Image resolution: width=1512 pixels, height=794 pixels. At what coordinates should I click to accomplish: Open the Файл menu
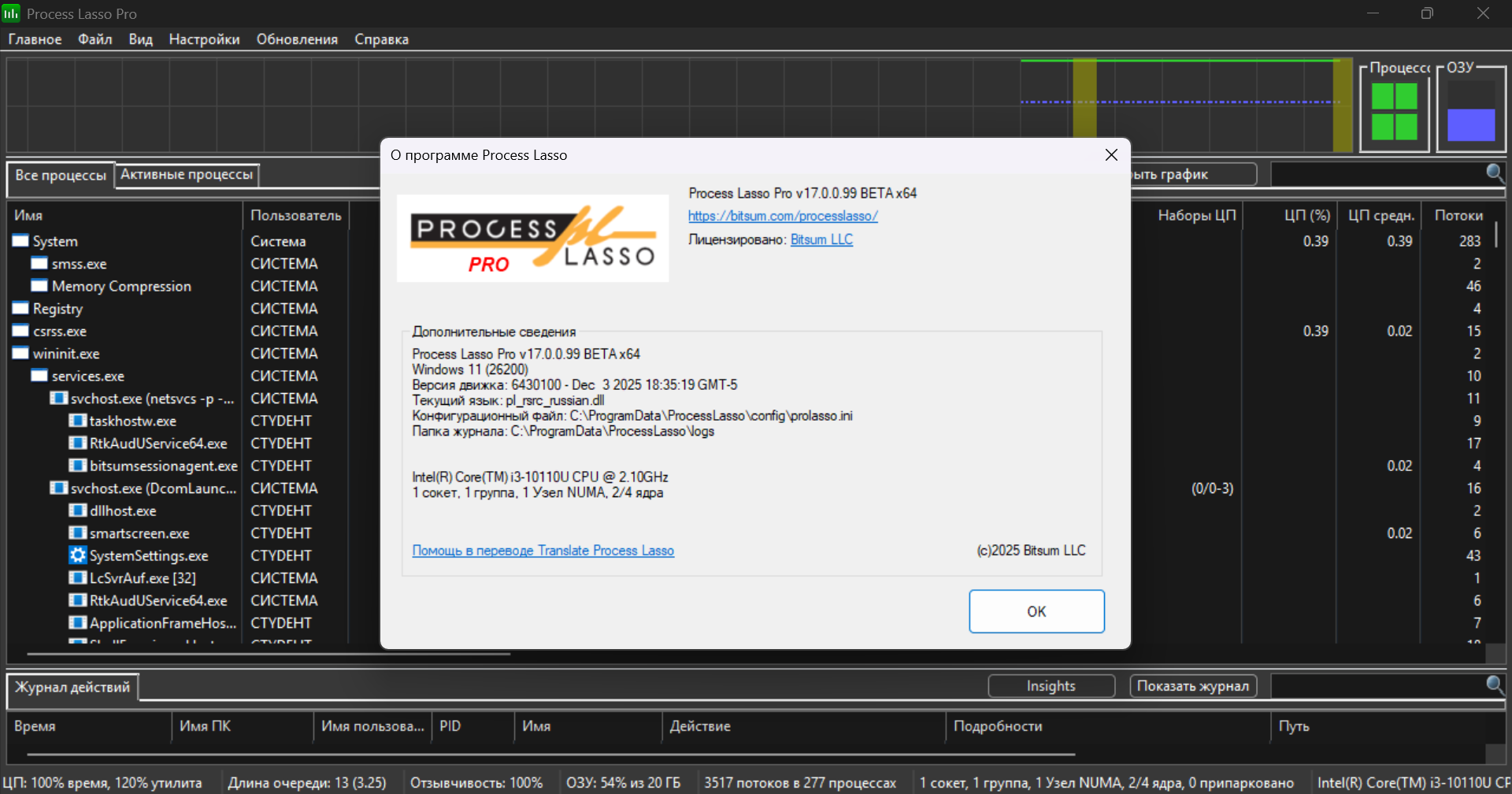[94, 39]
